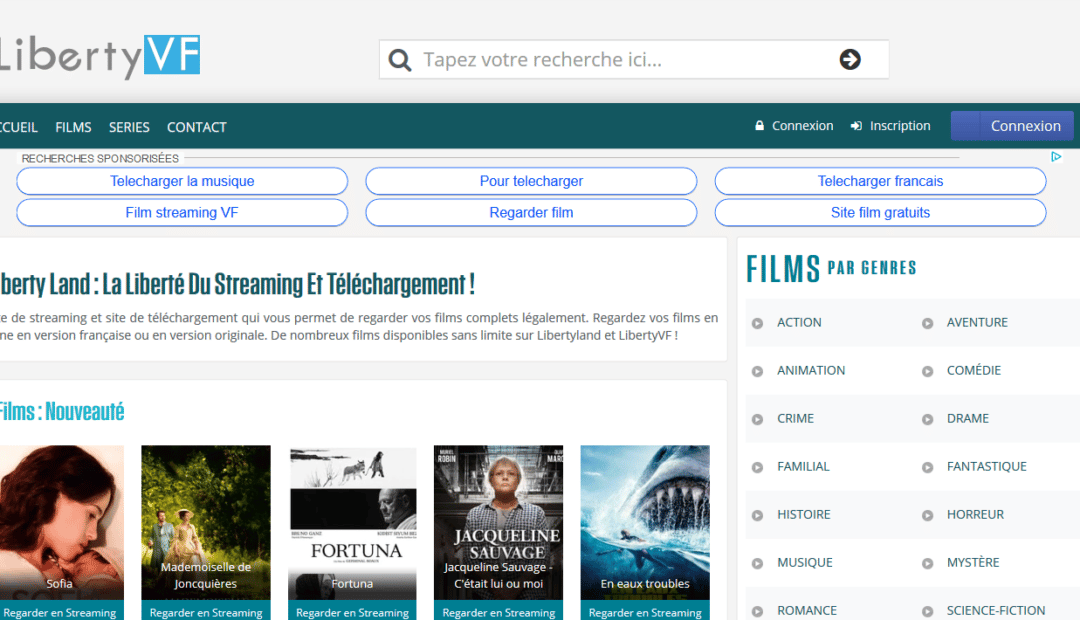Viewport: 1080px width, 620px height.
Task: Open the FANTASTIQUE genre
Action: click(986, 467)
